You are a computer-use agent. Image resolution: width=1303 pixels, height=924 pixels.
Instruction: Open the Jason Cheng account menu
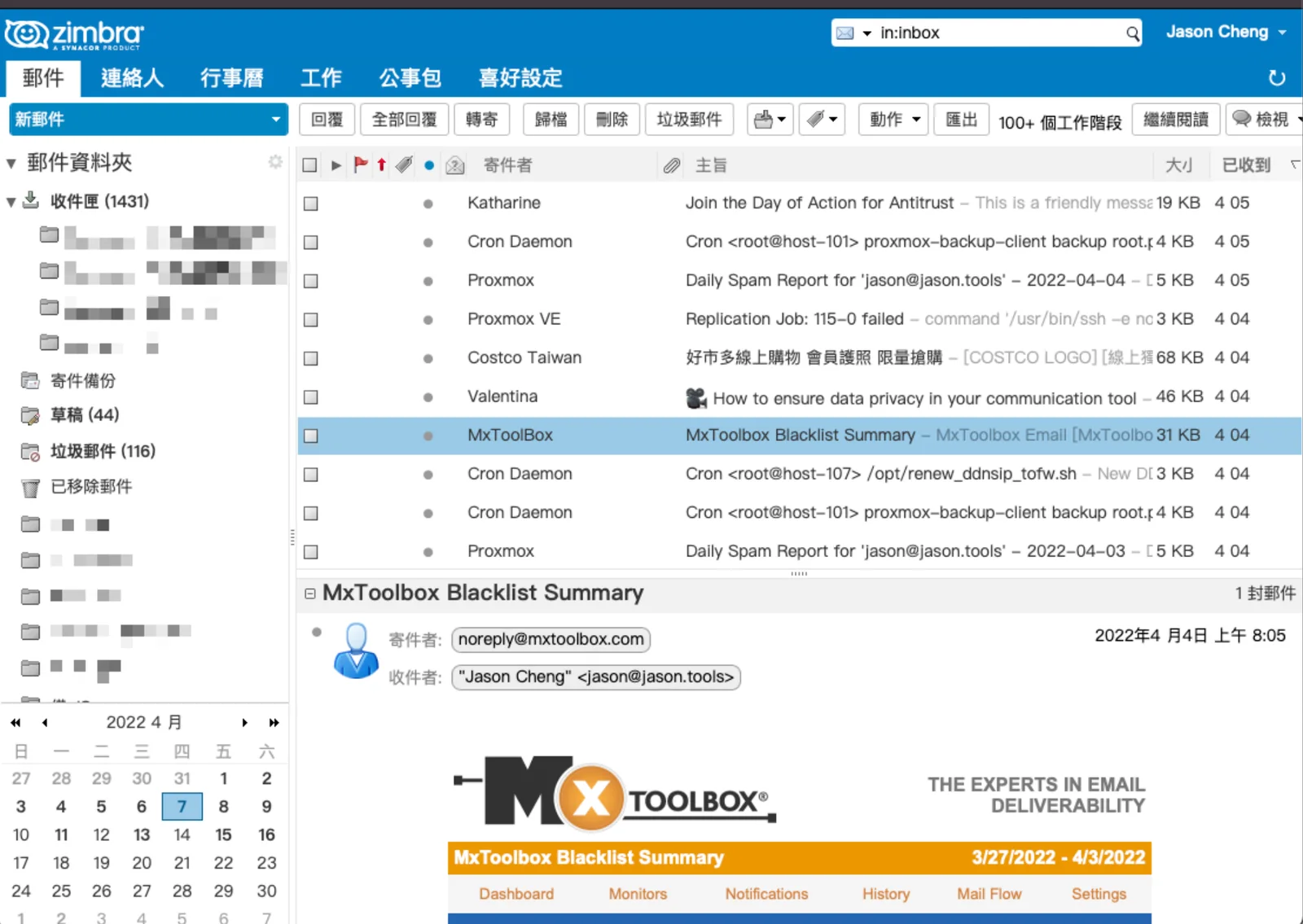(1226, 33)
